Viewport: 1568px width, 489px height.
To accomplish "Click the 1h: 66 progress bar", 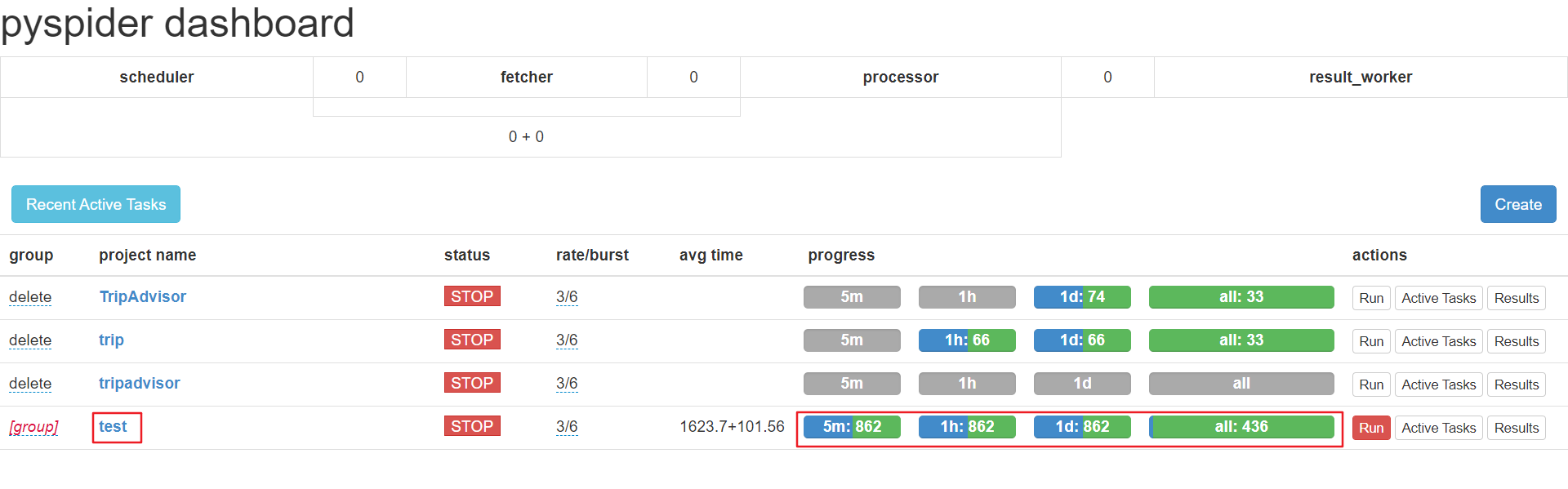I will coord(967,340).
